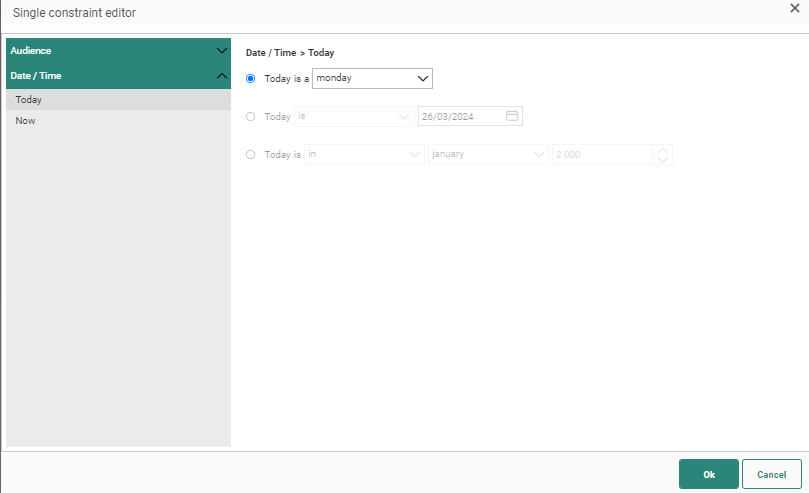Select the 'Today is in' month radio button

point(251,154)
